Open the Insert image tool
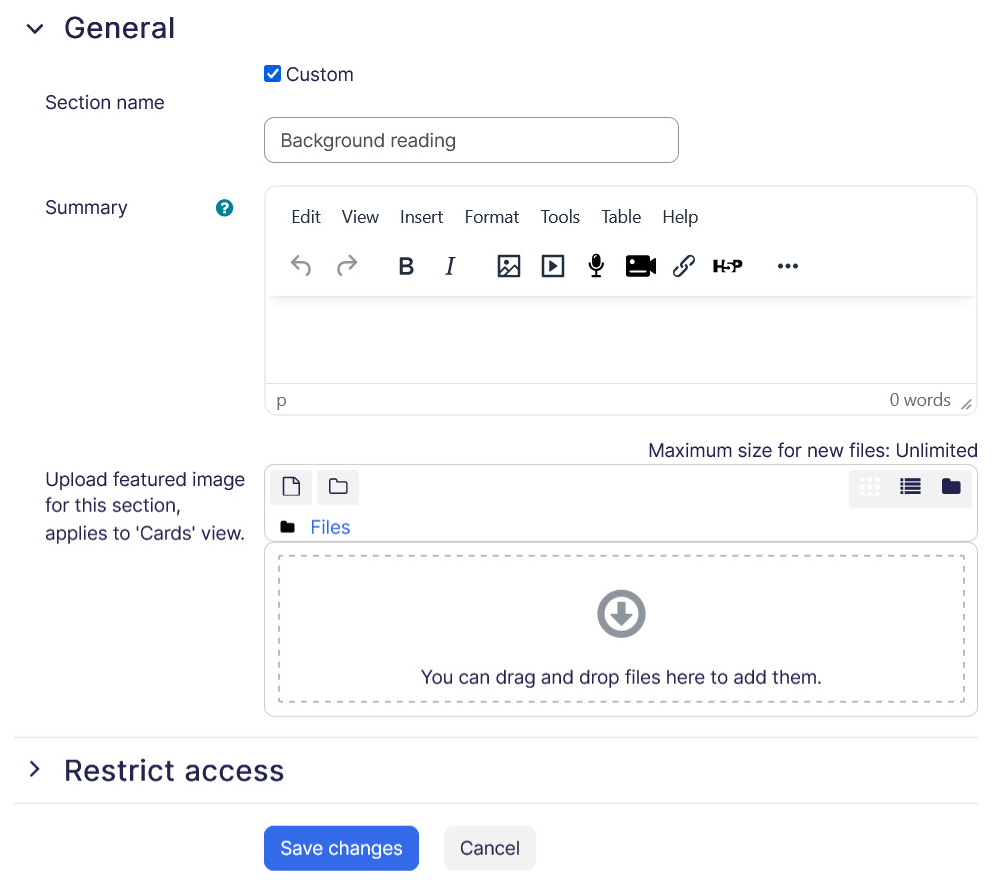The height and width of the screenshot is (886, 999). tap(508, 266)
